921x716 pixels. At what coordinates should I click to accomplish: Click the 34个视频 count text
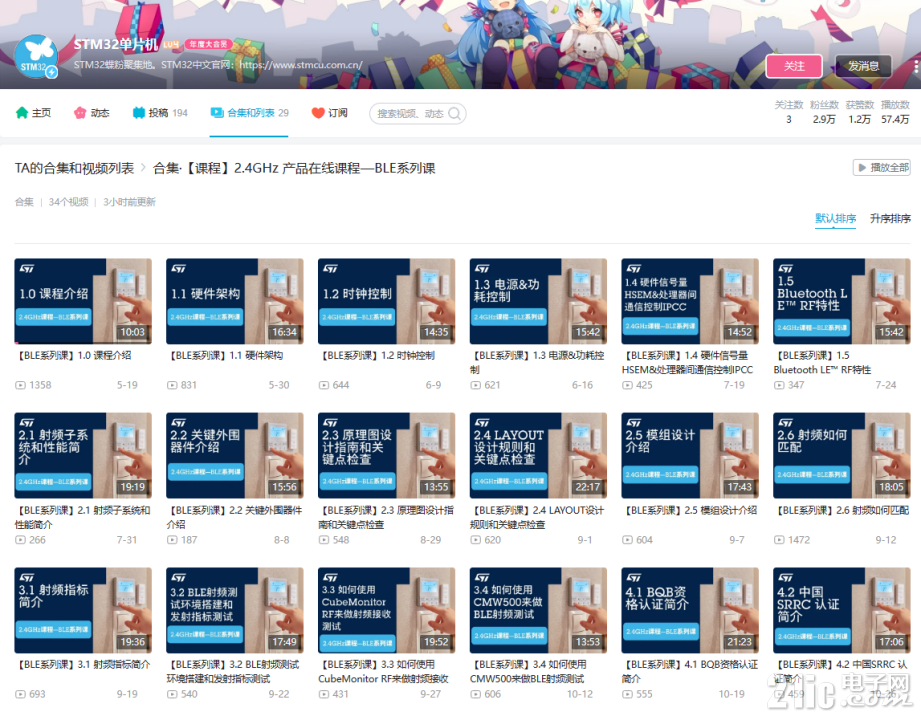(x=68, y=202)
